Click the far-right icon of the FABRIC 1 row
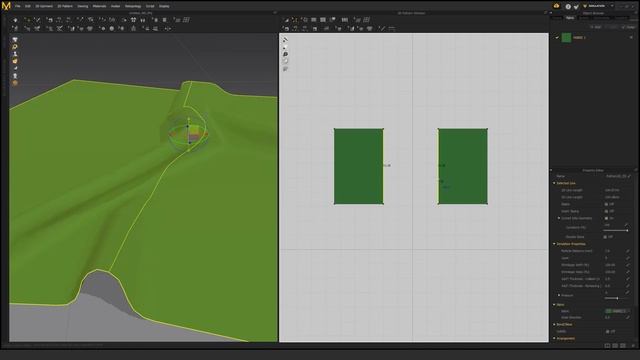This screenshot has width=640, height=360. click(631, 38)
